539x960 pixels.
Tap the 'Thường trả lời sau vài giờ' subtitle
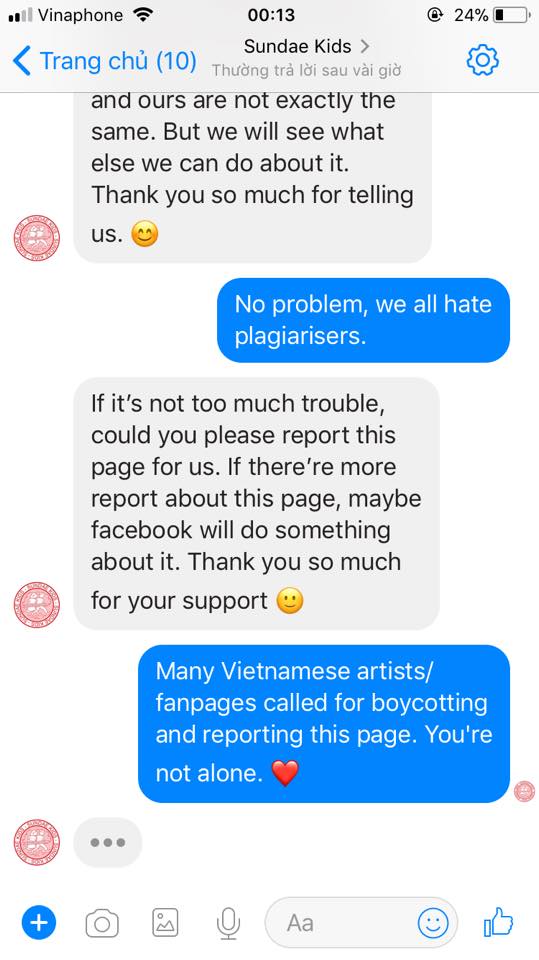[x=306, y=71]
